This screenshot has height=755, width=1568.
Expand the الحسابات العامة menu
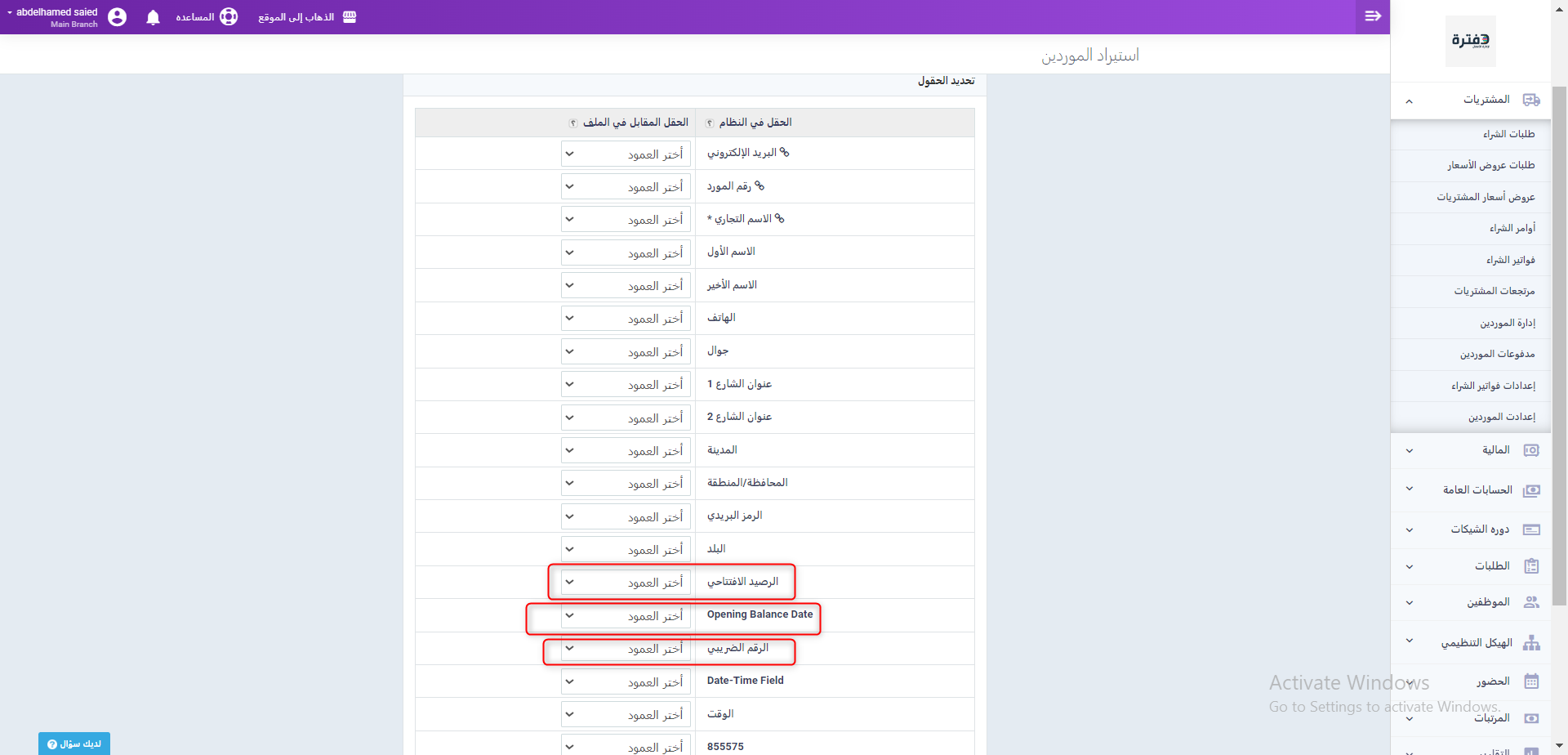[x=1409, y=489]
